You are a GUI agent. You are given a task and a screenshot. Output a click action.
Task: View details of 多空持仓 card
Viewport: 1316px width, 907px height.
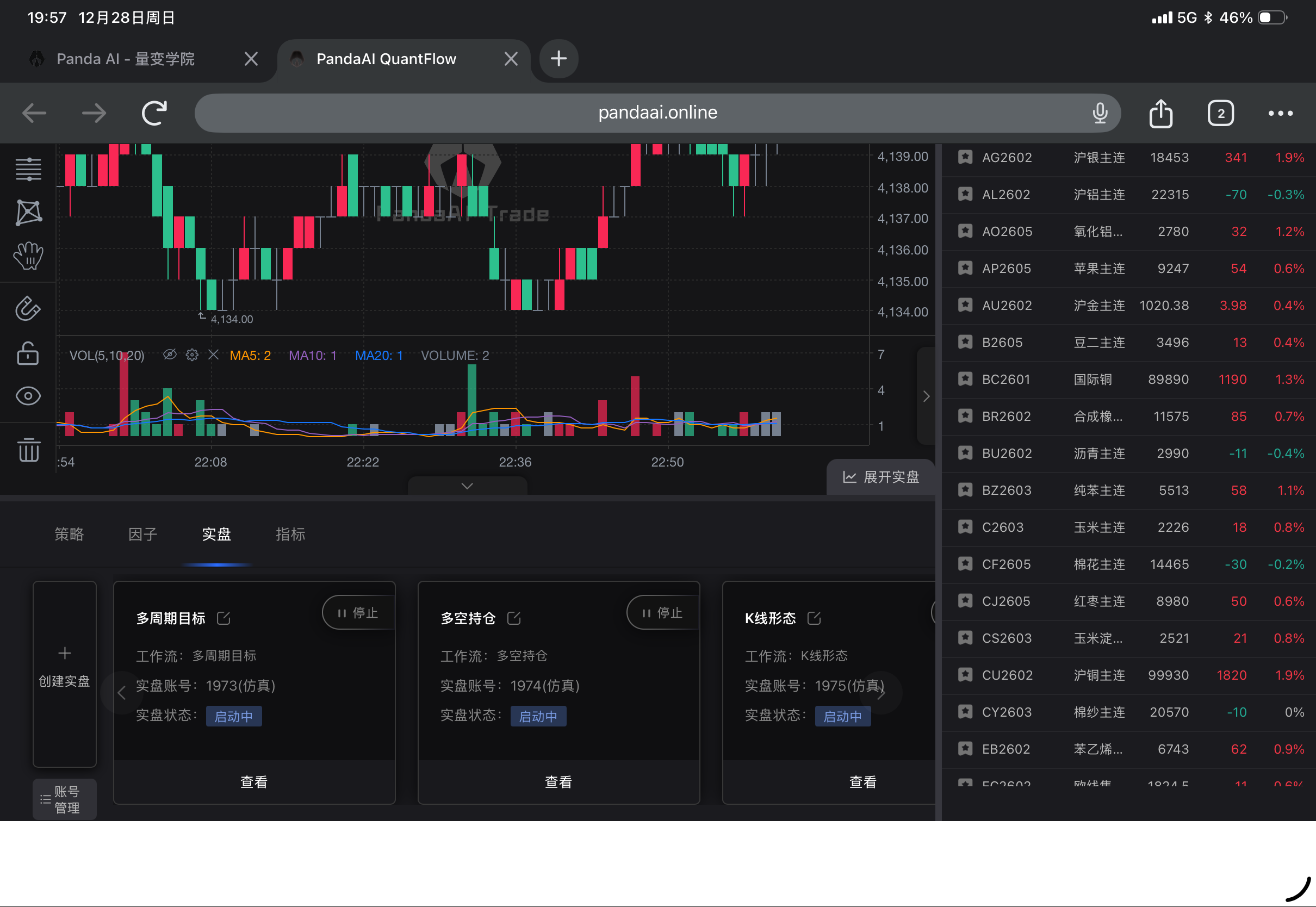(x=558, y=782)
